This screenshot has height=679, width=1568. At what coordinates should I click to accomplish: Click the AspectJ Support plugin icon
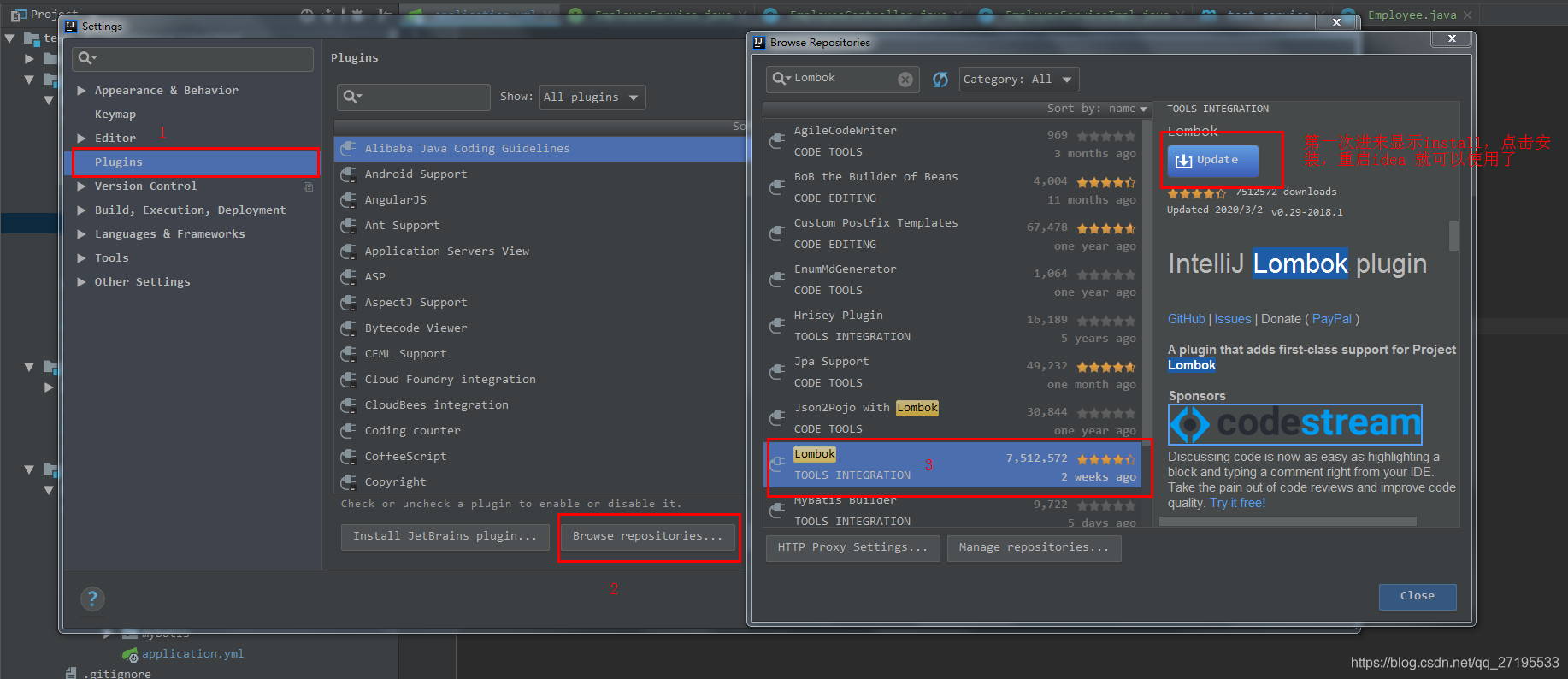click(x=349, y=303)
